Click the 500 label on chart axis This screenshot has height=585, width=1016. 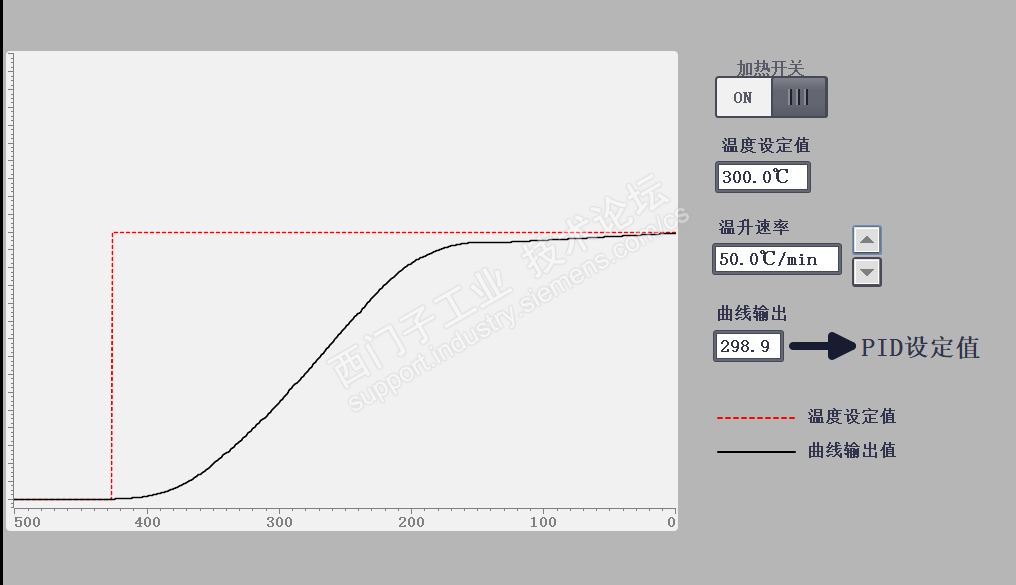[27, 522]
